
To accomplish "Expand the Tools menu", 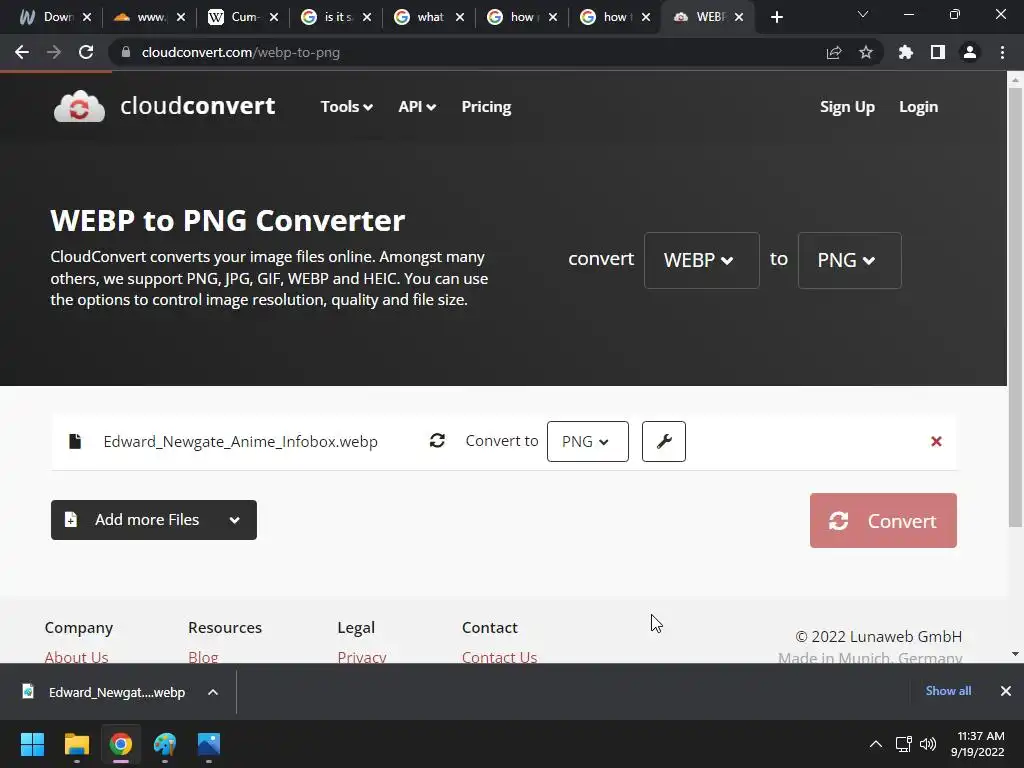I will coord(347,106).
